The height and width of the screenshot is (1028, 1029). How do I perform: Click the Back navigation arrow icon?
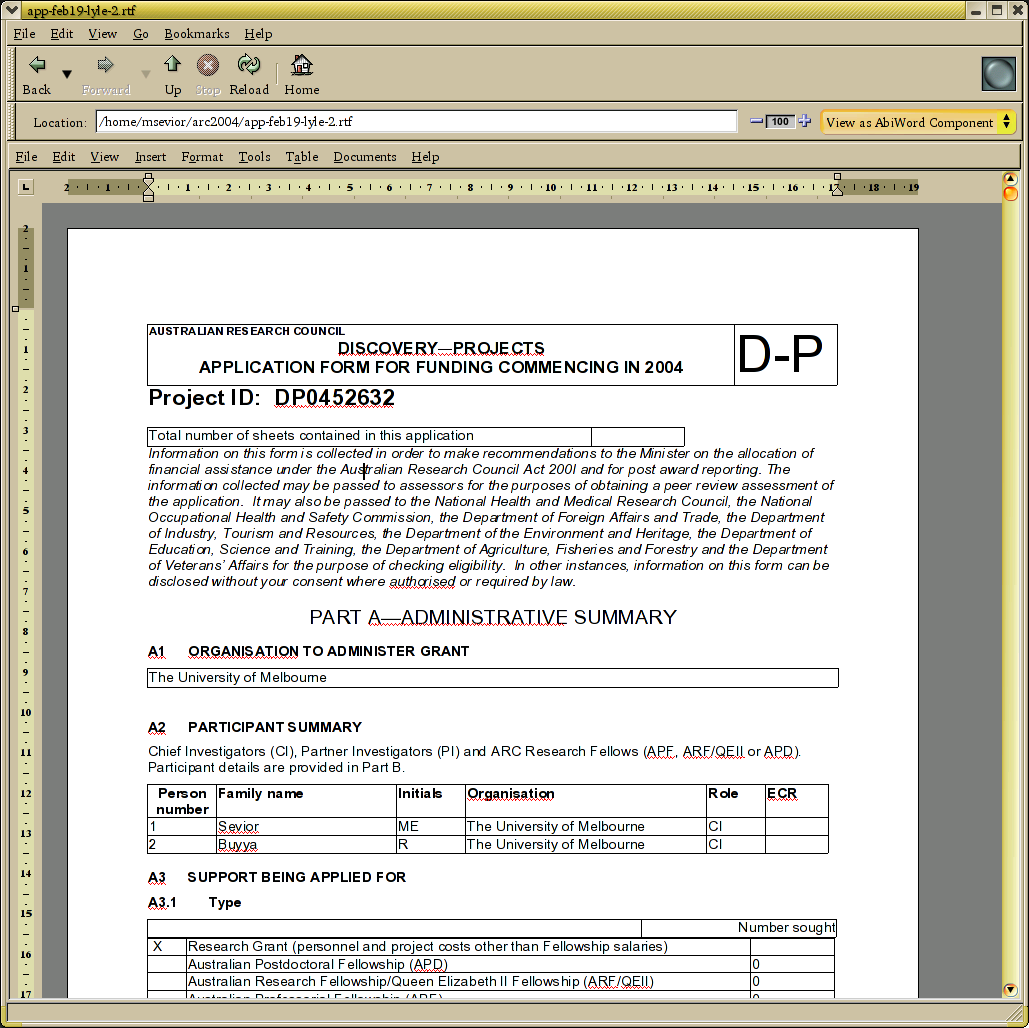point(37,66)
